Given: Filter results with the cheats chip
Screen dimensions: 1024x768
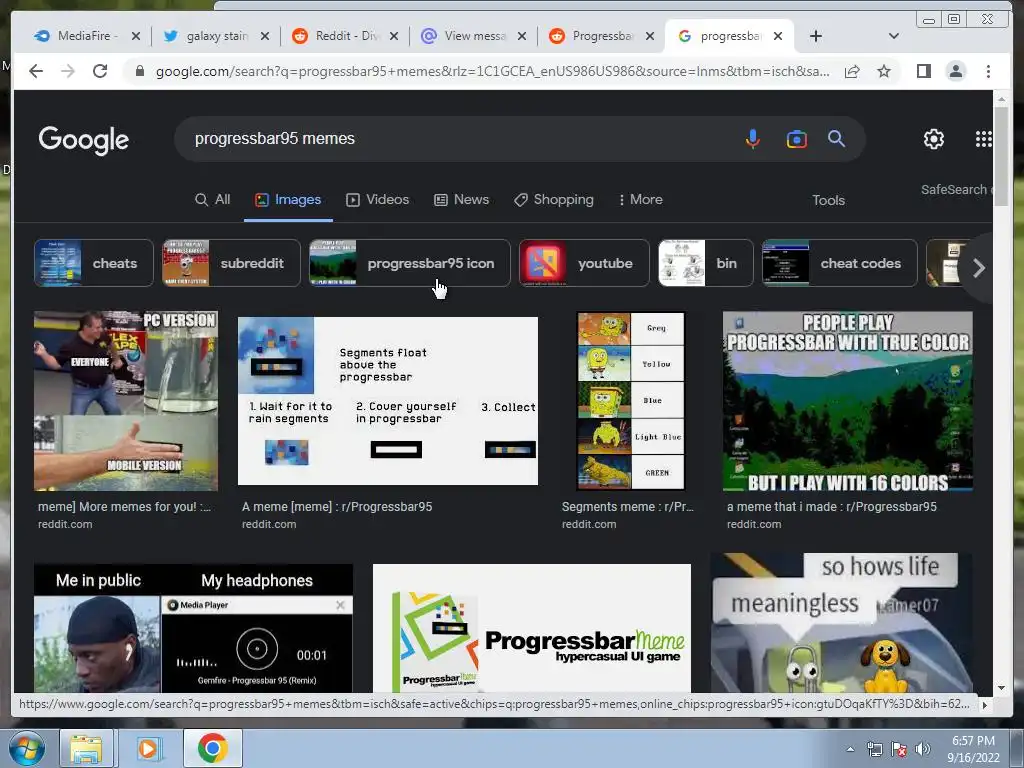Looking at the screenshot, I should tap(93, 263).
